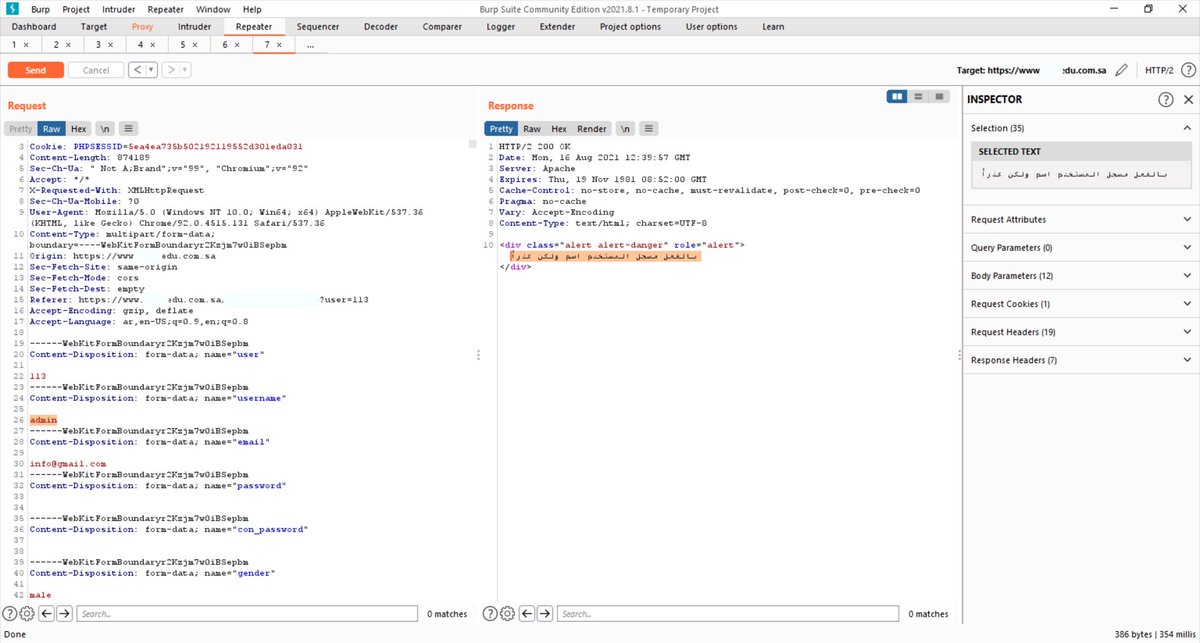The height and width of the screenshot is (643, 1200).
Task: Click the highlighted admin username value
Action: (43, 420)
